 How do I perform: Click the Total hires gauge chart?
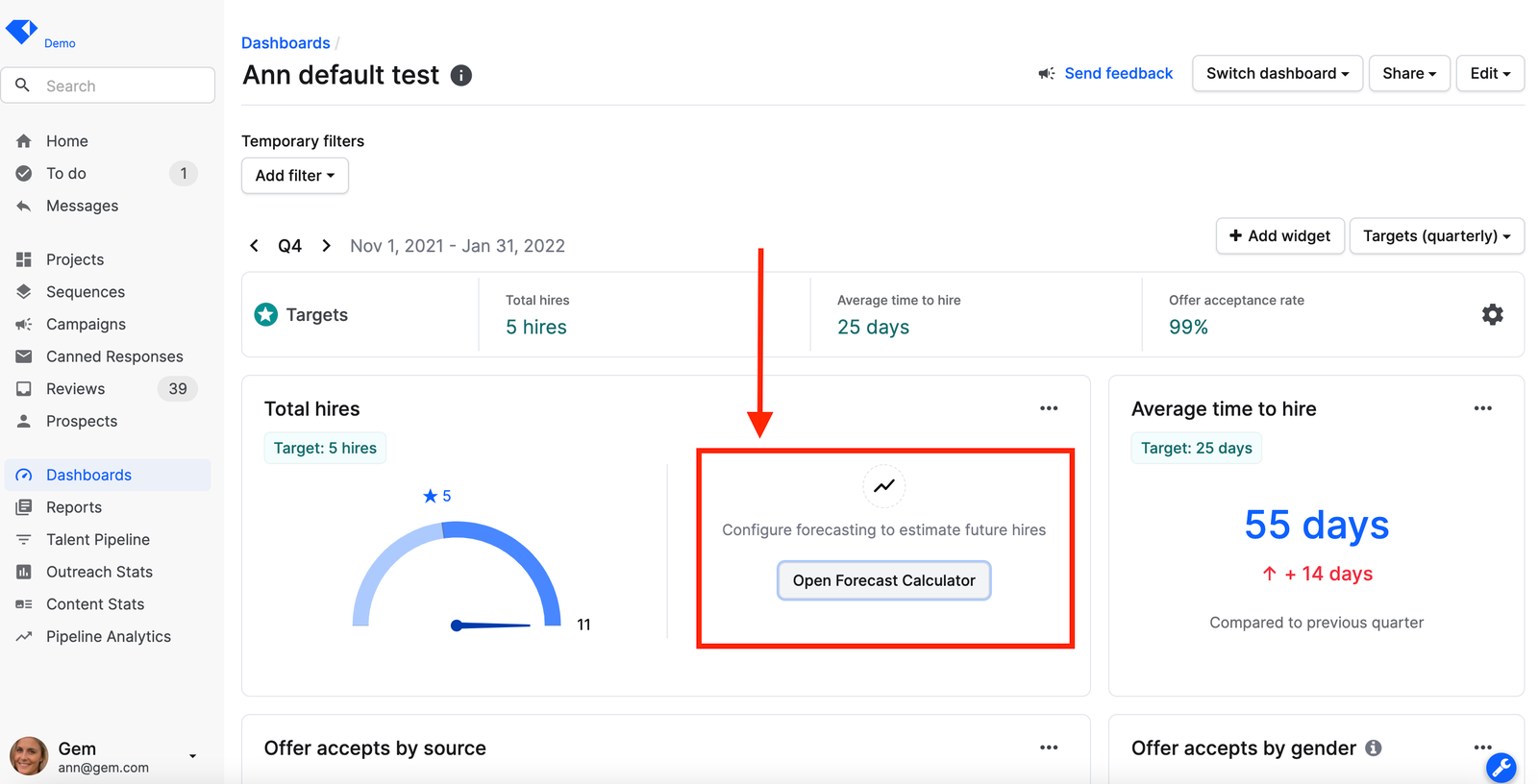[457, 575]
